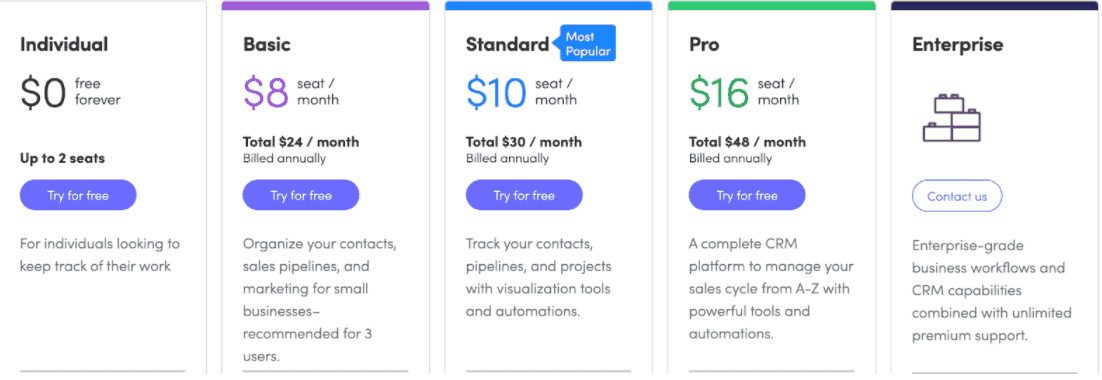Image resolution: width=1102 pixels, height=380 pixels.
Task: Click the $0 free forever price
Action: coord(70,93)
